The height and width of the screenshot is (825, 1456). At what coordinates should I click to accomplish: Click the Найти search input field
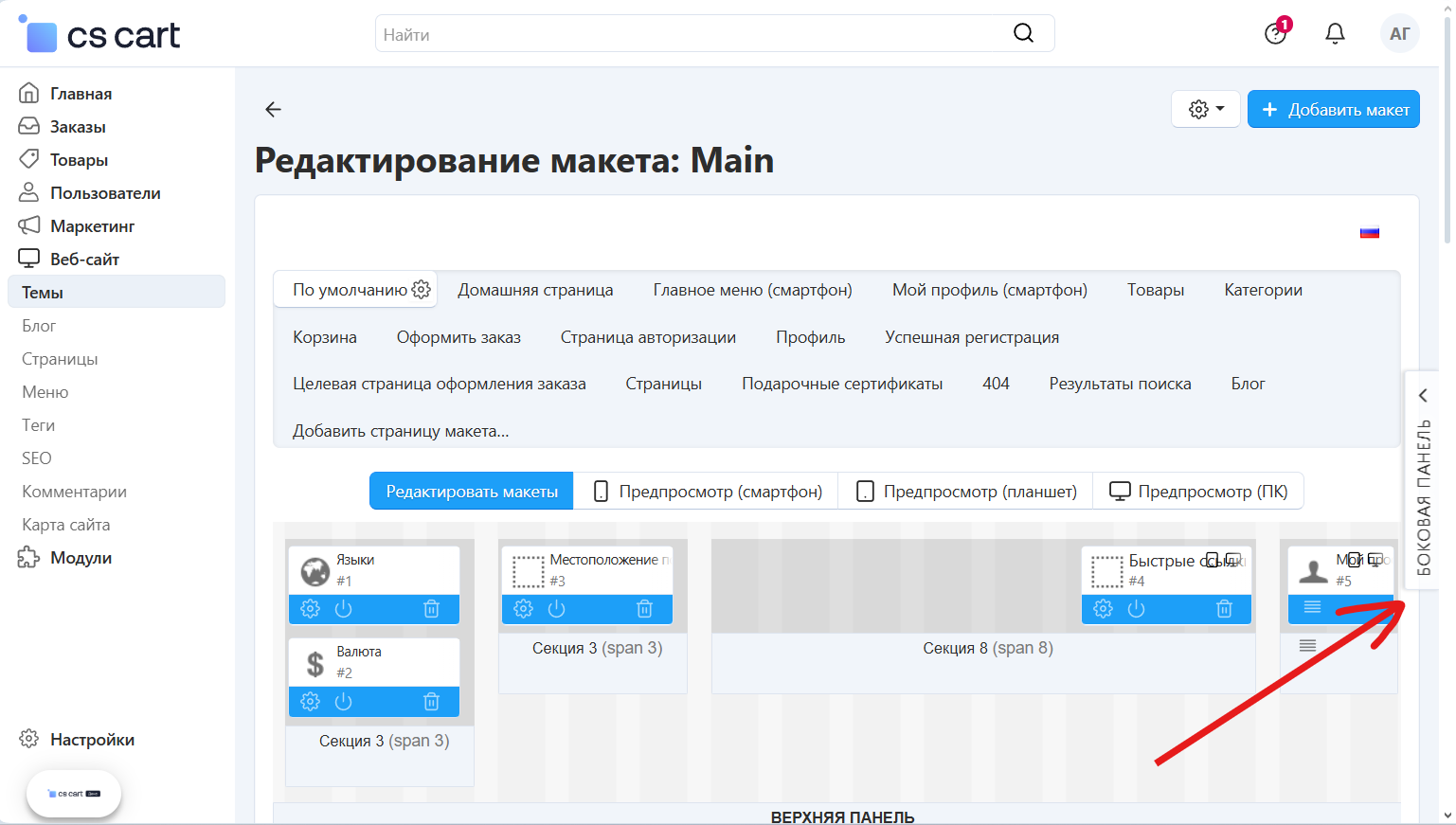(x=692, y=34)
